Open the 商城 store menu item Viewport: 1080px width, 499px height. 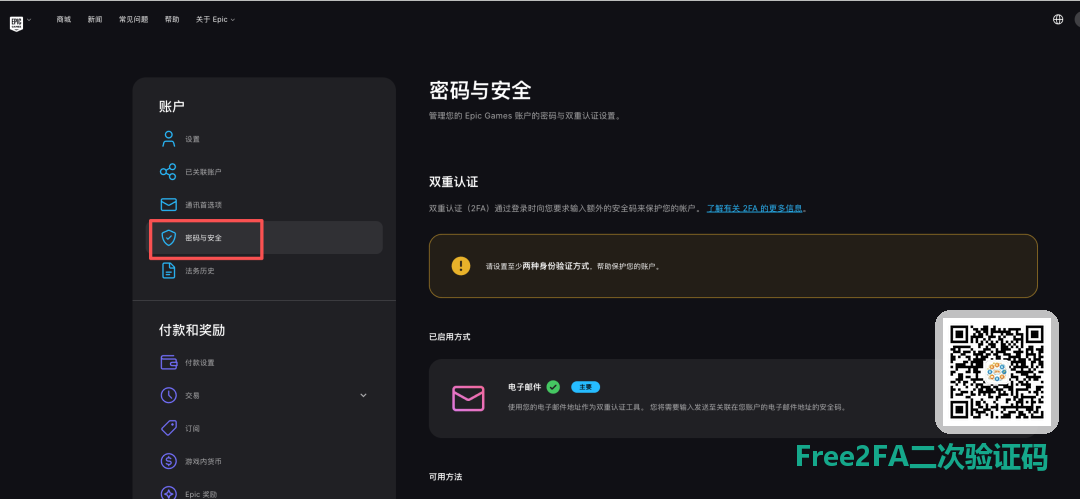[x=63, y=19]
